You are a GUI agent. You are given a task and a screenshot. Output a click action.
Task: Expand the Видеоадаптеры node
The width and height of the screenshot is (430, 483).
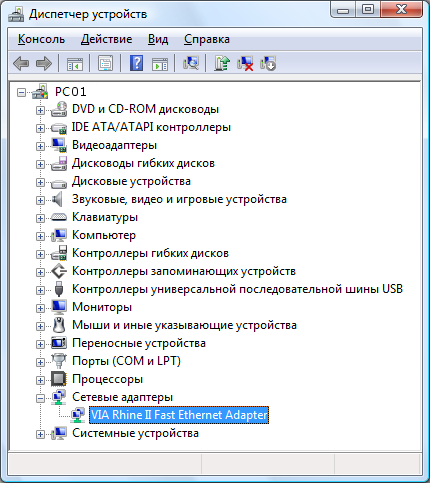click(x=40, y=146)
